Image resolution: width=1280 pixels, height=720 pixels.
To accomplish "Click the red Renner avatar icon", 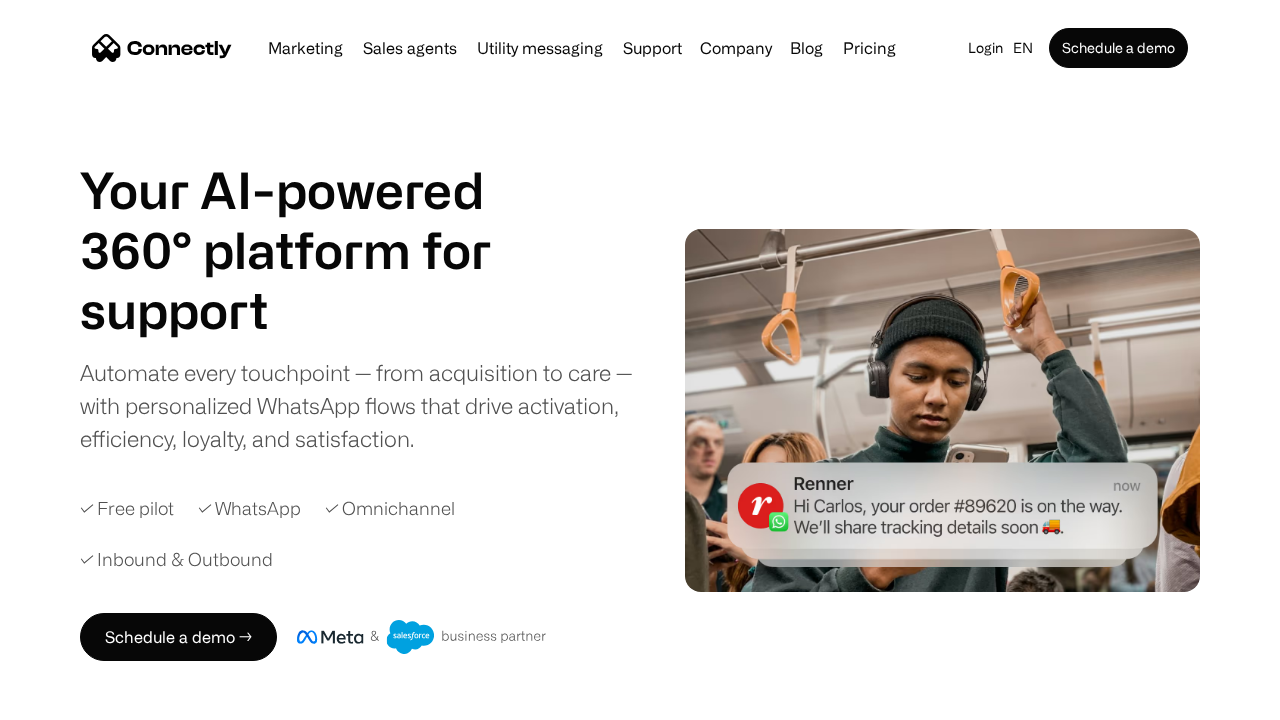I will tap(760, 505).
